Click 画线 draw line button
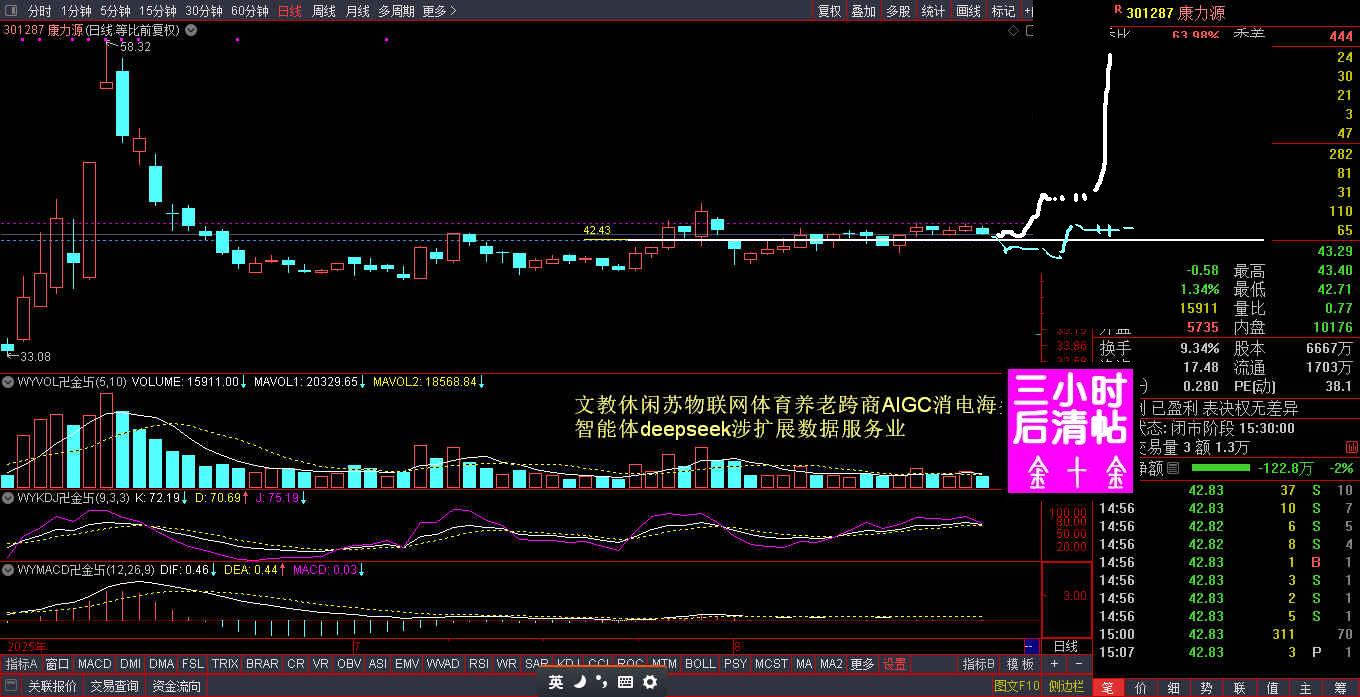Screen dimensions: 1360x697 968,11
